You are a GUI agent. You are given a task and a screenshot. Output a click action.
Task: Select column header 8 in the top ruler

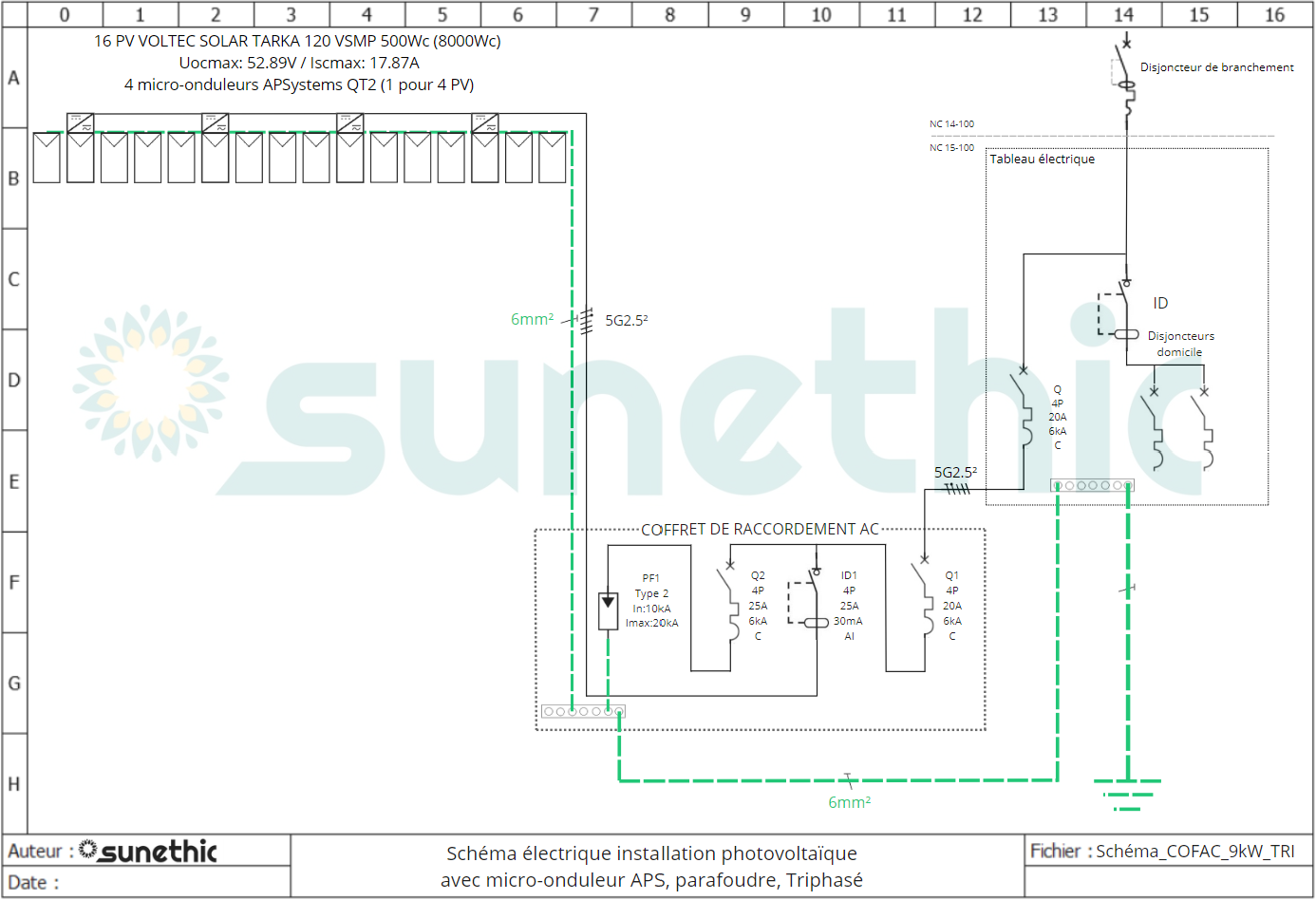[670, 14]
